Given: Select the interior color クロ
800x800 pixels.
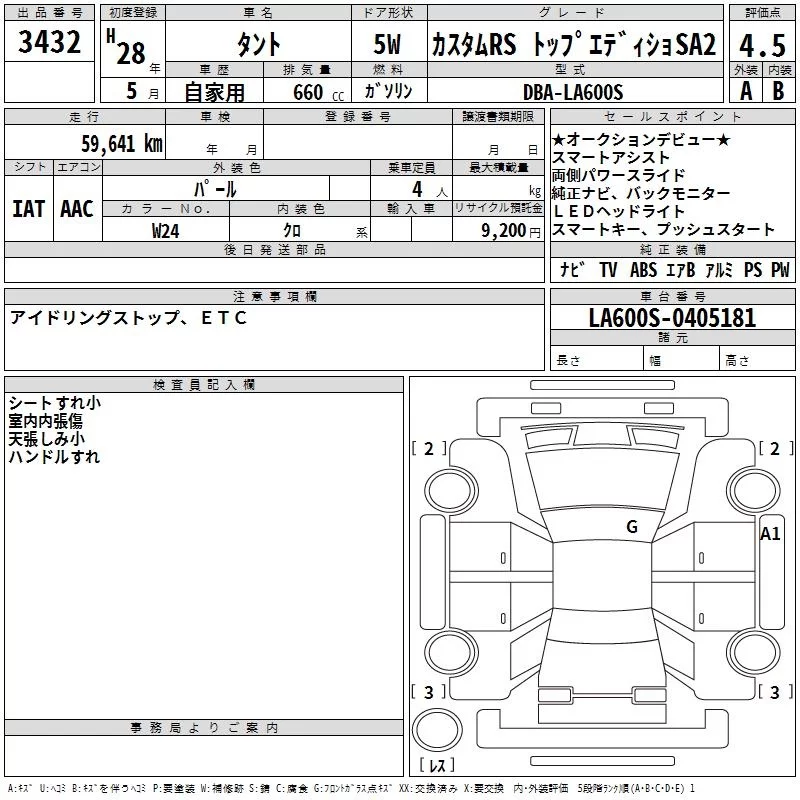Looking at the screenshot, I should 292,231.
